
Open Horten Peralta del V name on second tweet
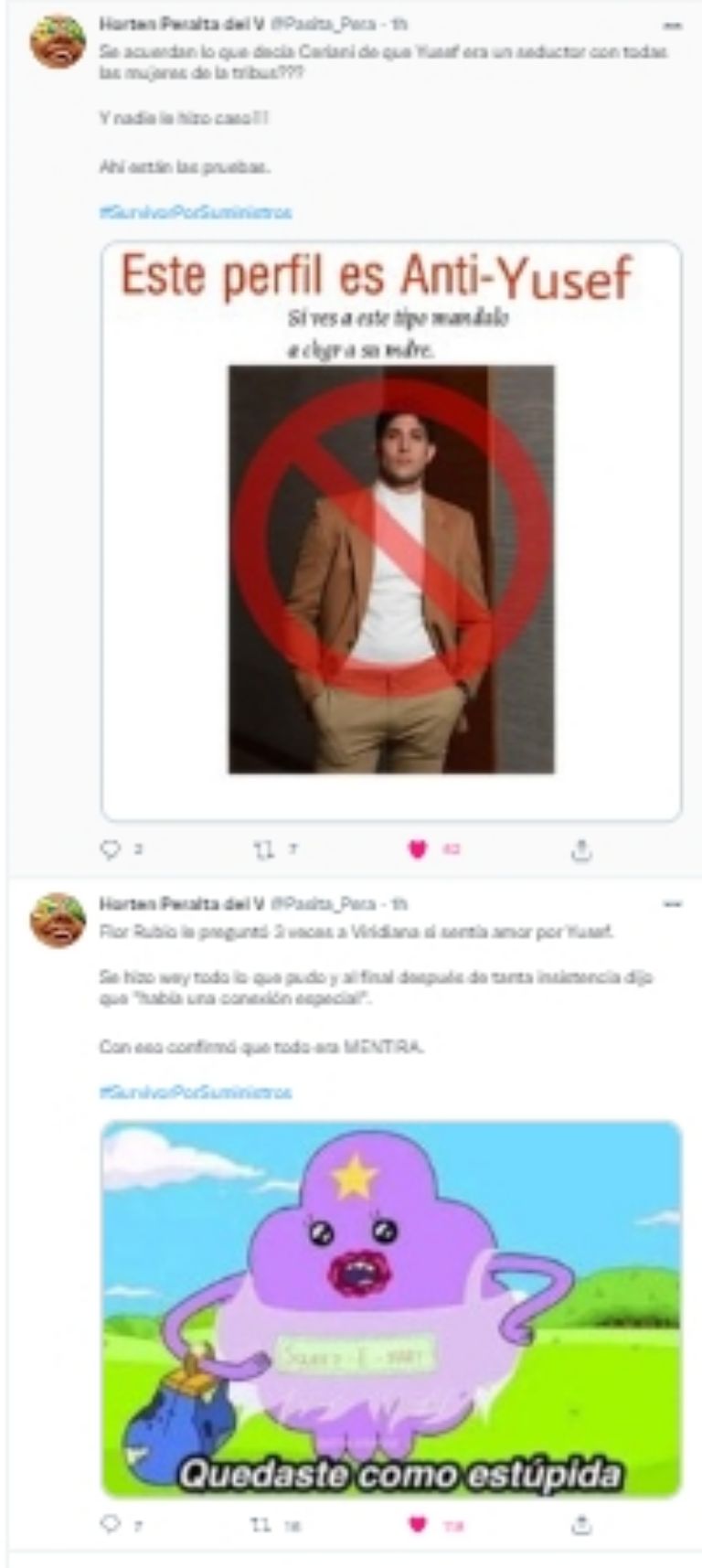tap(181, 904)
